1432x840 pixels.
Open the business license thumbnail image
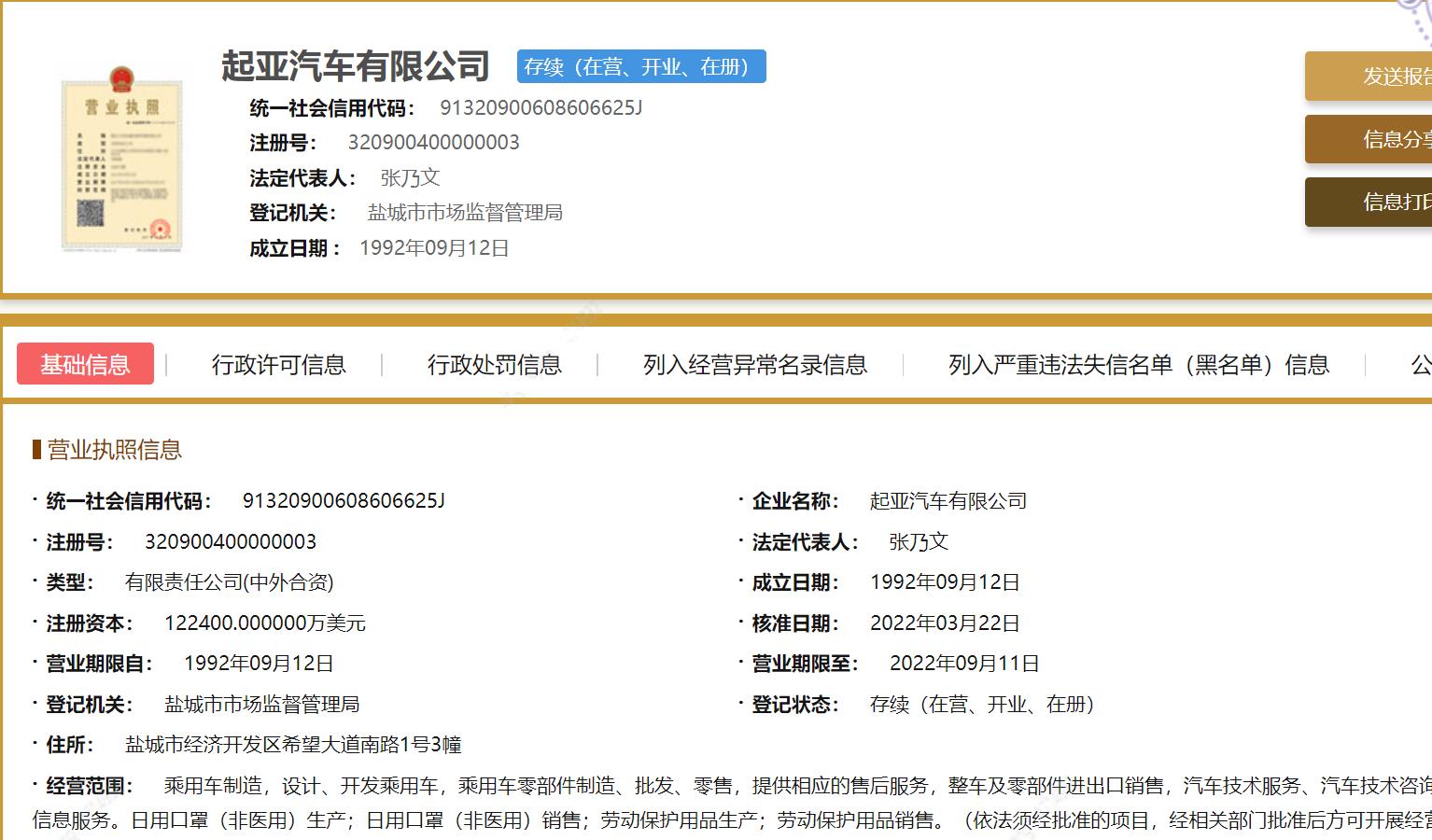pyautogui.click(x=121, y=159)
